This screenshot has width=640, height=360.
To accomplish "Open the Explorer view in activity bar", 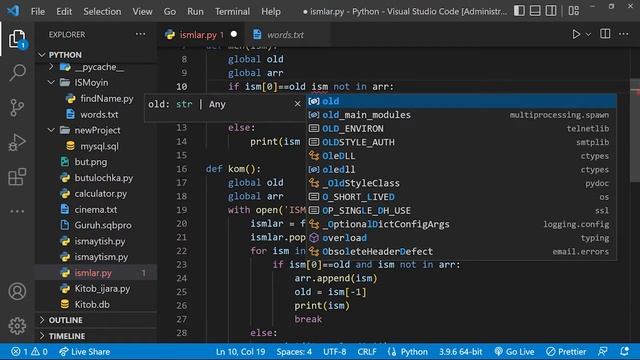I will (x=17, y=40).
